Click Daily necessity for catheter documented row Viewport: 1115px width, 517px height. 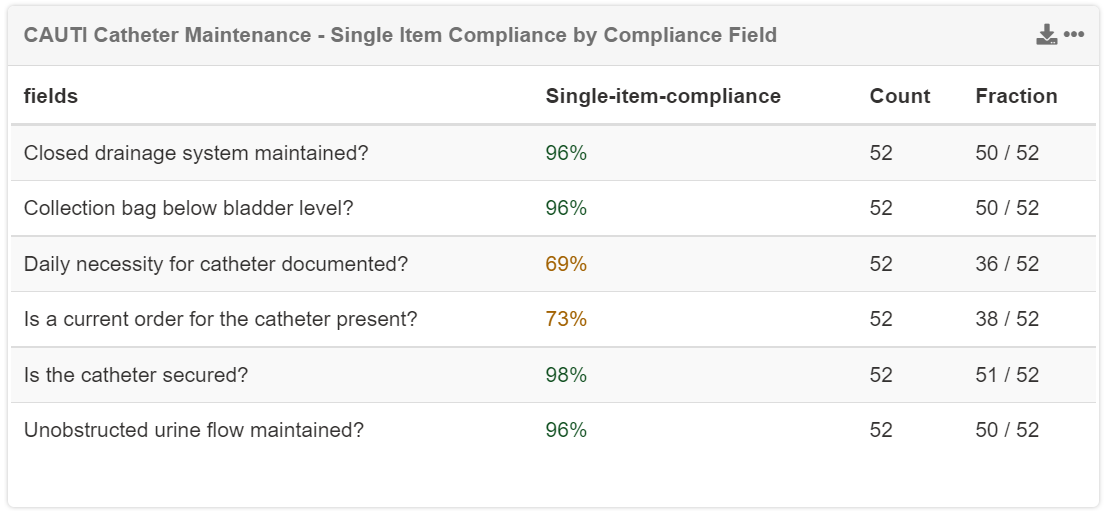[x=216, y=264]
